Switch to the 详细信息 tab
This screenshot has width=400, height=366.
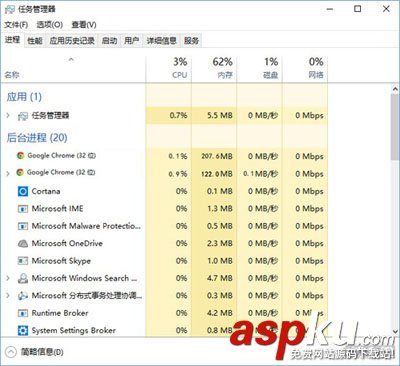pyautogui.click(x=162, y=41)
